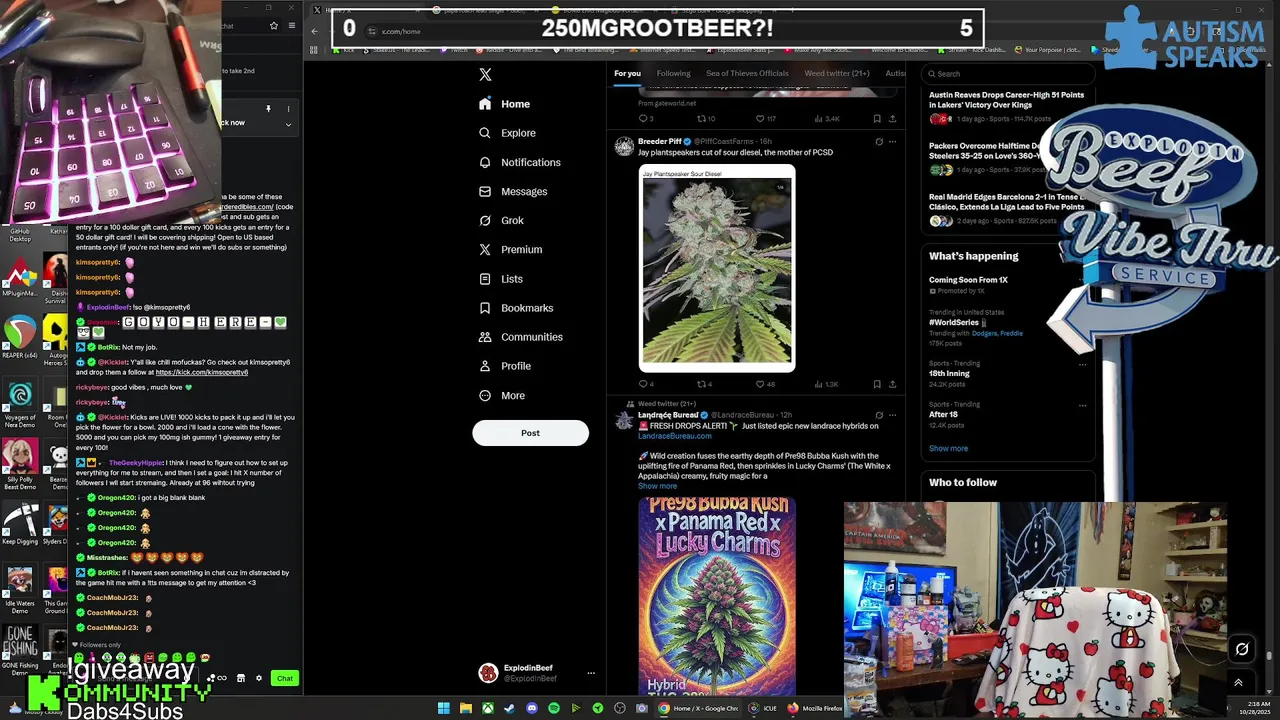Go to Home in X sidebar
1280x720 pixels.
pos(505,104)
